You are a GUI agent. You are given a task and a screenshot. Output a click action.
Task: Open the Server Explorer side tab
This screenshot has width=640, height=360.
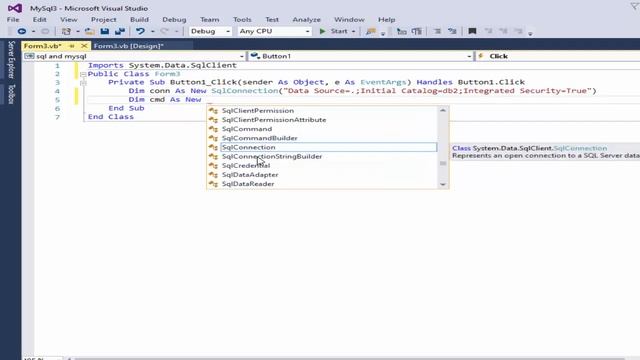(x=11, y=60)
